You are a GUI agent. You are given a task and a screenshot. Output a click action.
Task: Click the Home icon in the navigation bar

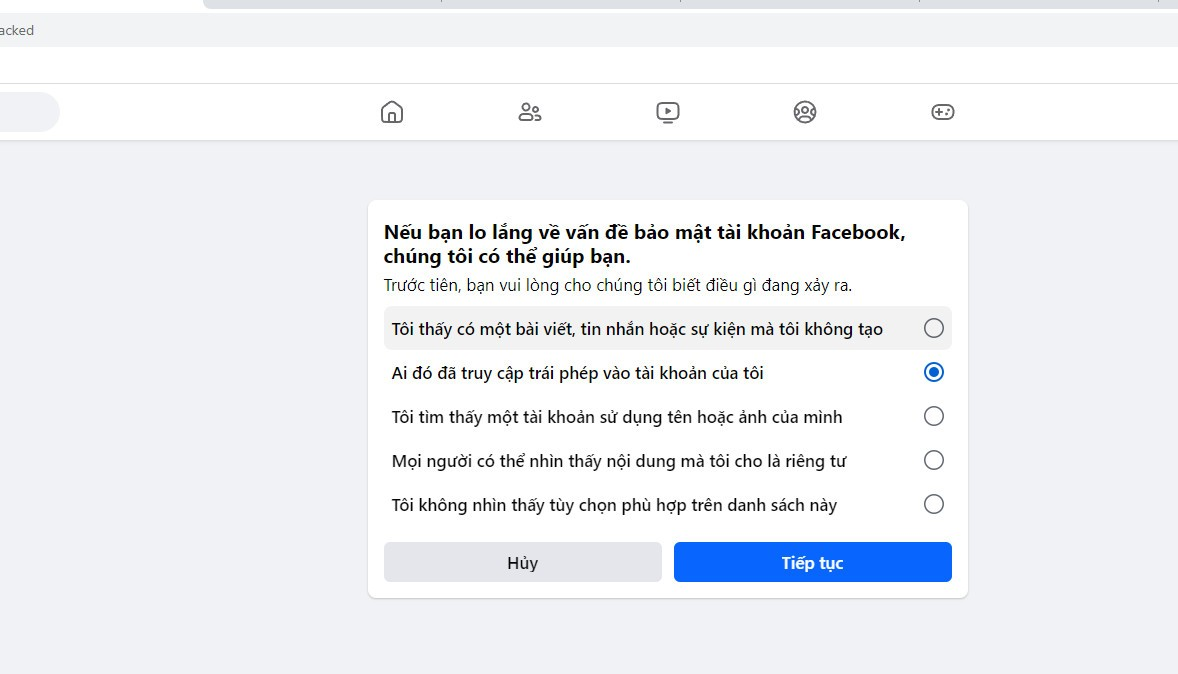point(391,111)
